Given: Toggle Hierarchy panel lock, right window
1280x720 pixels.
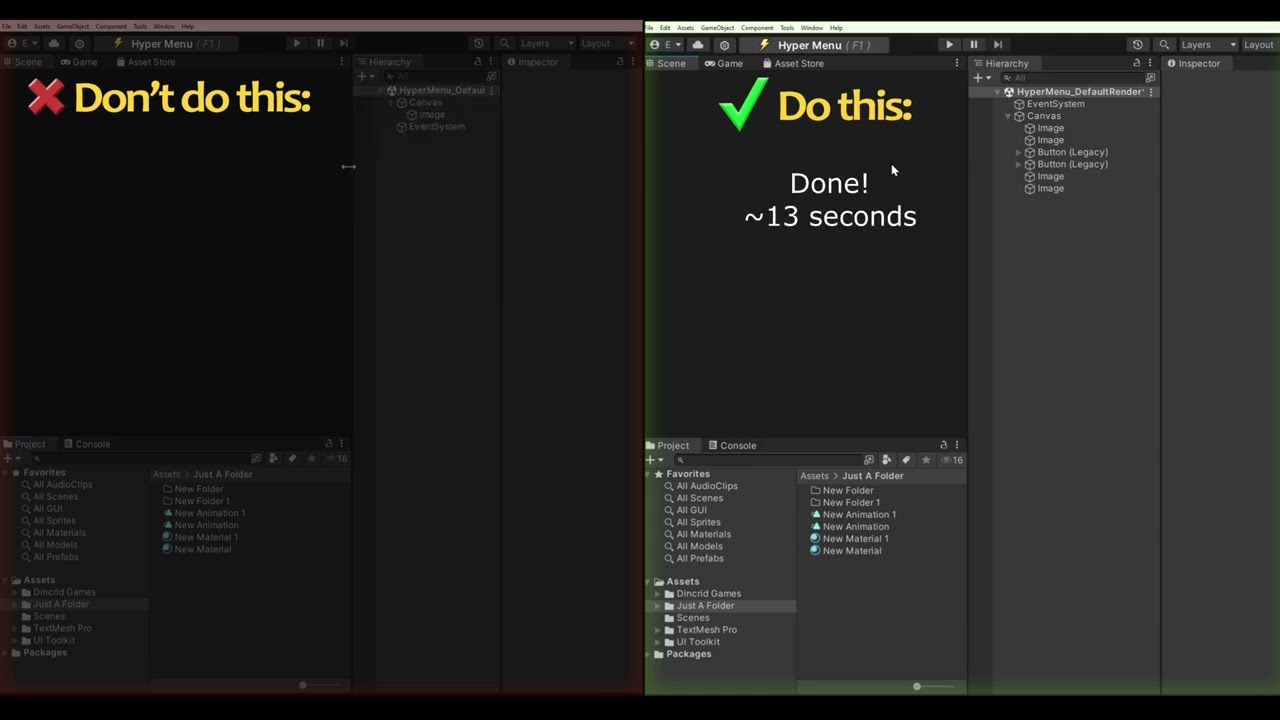Looking at the screenshot, I should (1136, 63).
